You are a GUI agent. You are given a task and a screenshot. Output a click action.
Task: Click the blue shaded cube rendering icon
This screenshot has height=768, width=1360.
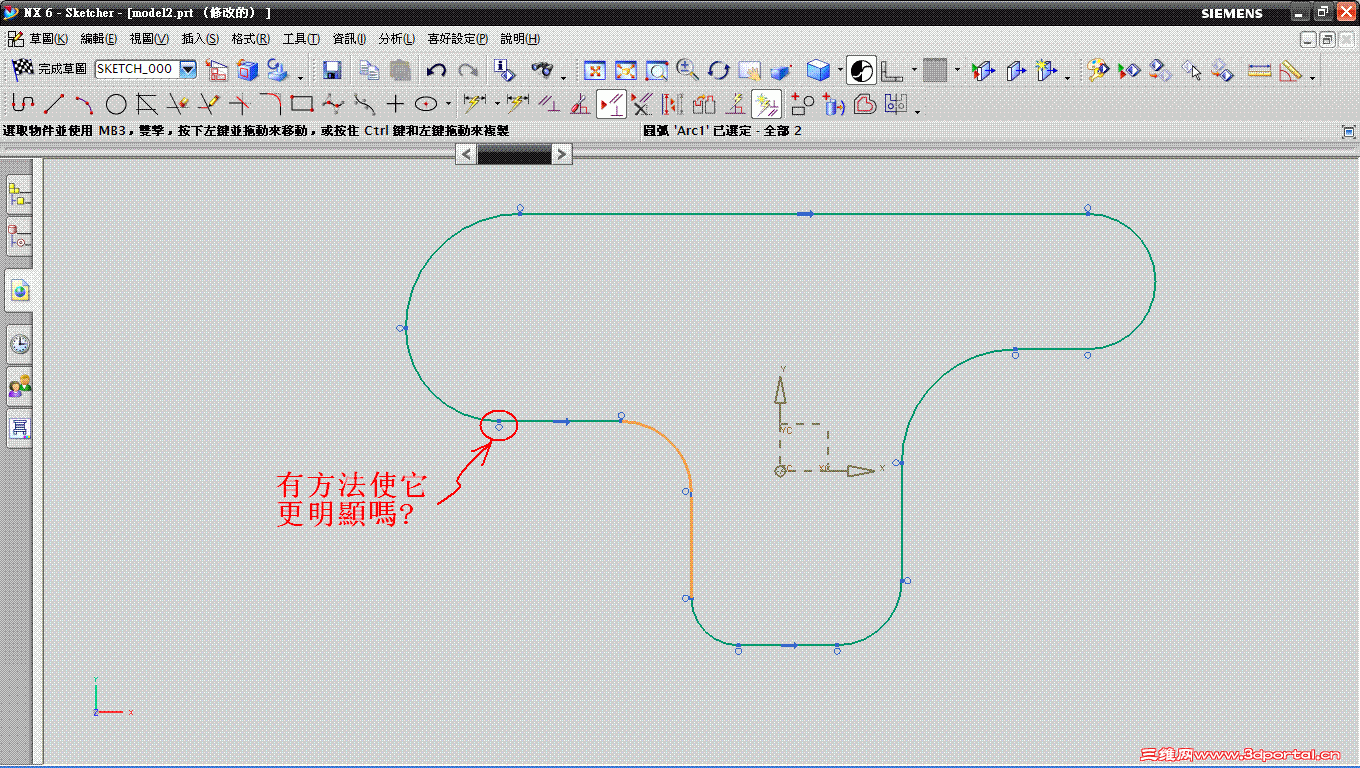[818, 70]
